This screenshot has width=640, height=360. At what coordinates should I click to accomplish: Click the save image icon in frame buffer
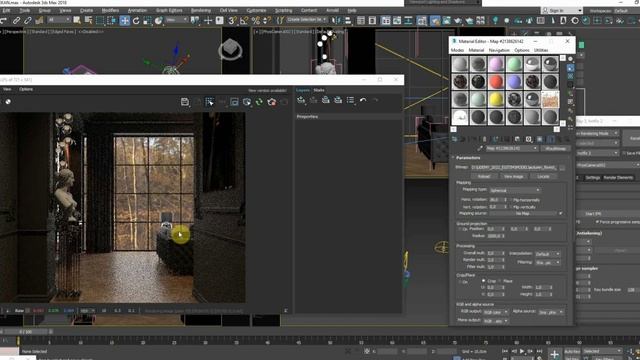pyautogui.click(x=184, y=102)
